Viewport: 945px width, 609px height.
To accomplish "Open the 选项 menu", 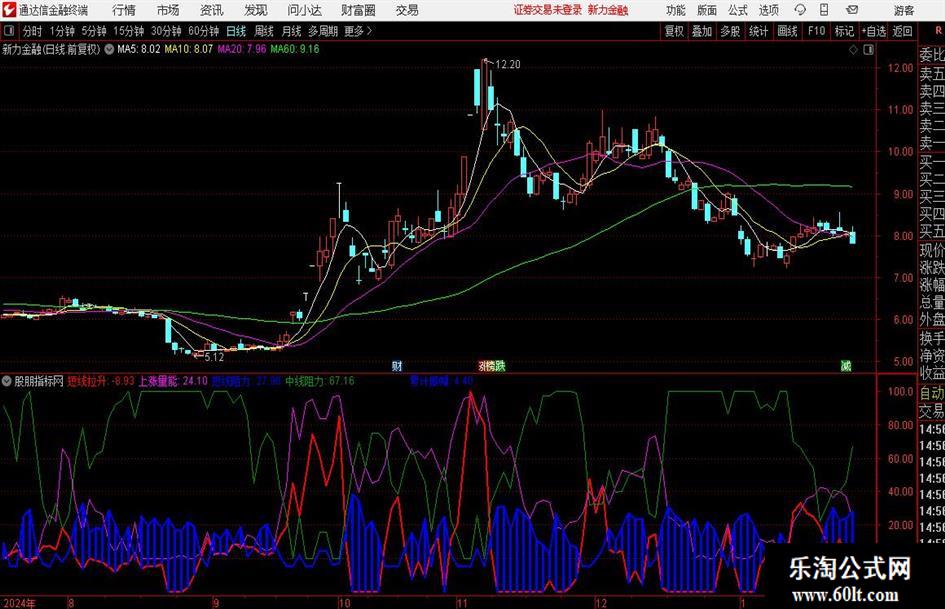I will click(x=768, y=10).
